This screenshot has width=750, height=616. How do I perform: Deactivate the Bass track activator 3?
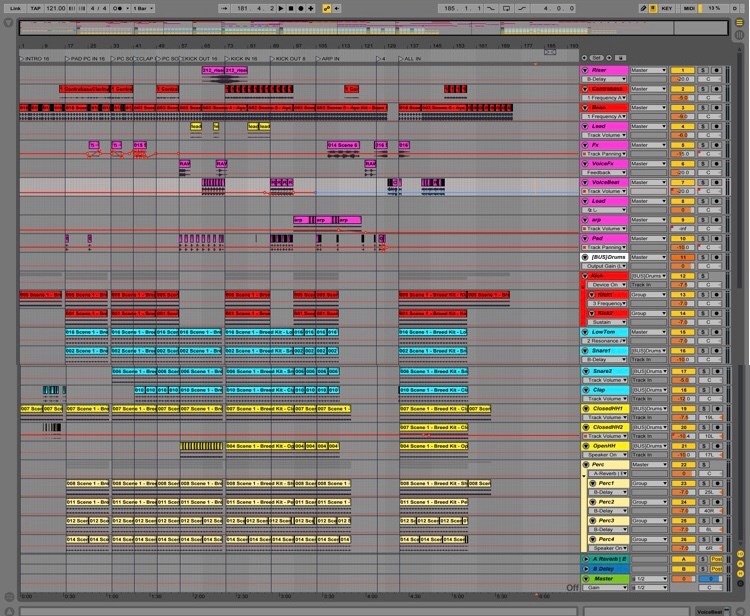click(x=683, y=107)
